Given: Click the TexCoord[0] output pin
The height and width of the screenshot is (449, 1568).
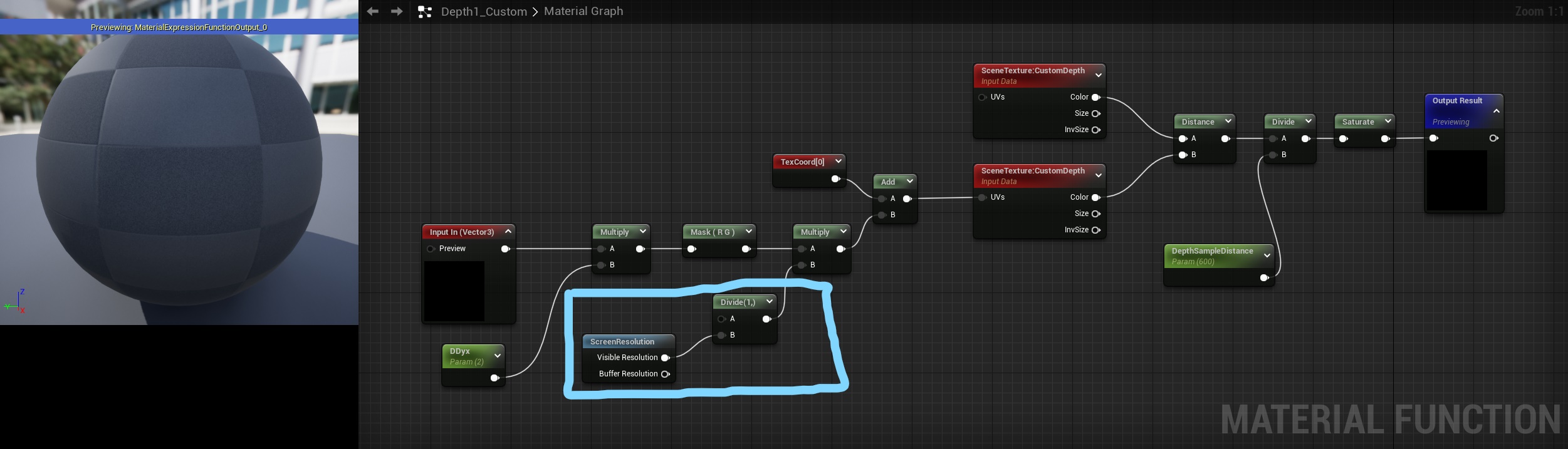Looking at the screenshot, I should pos(835,179).
